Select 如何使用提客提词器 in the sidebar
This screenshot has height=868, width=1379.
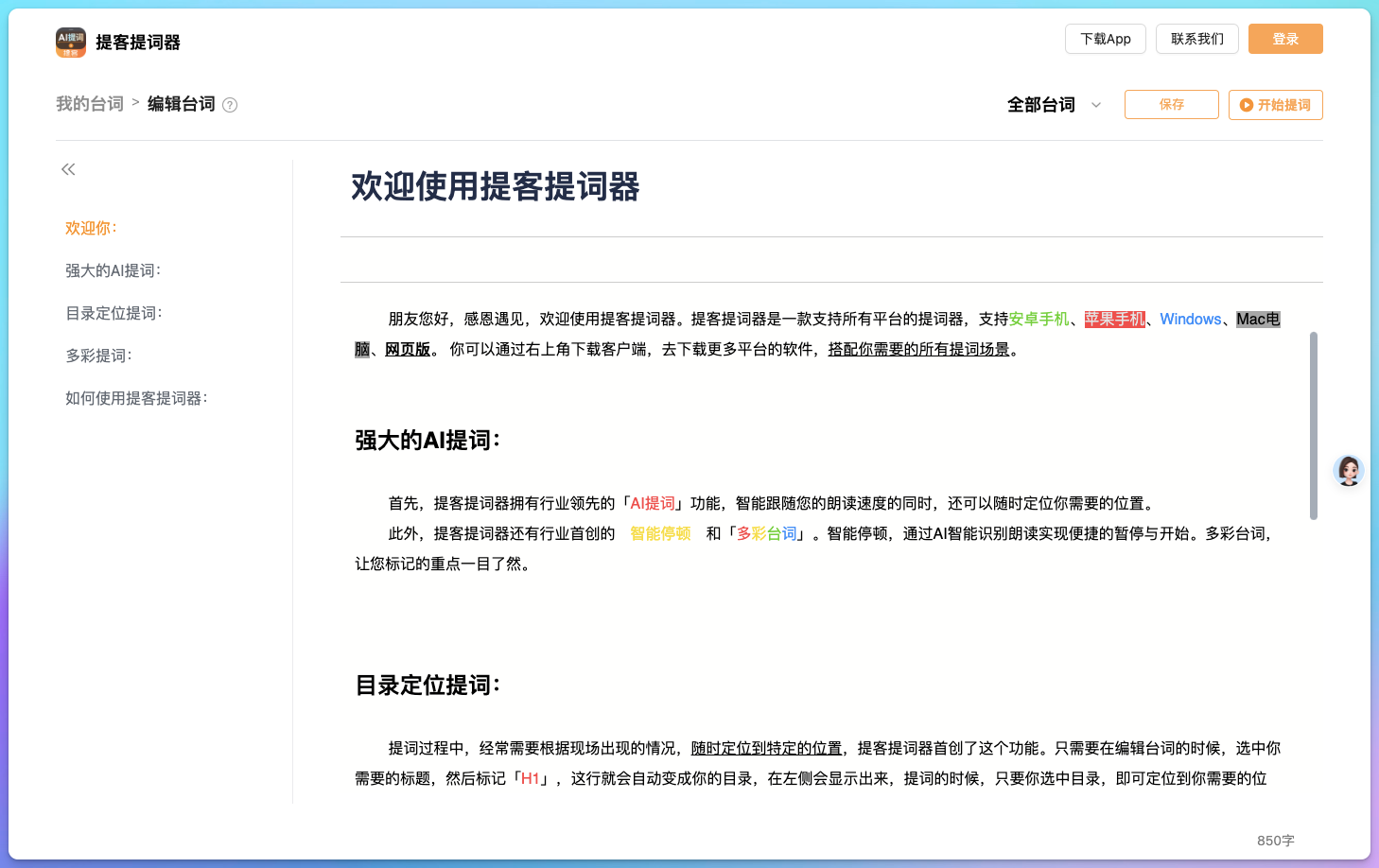click(136, 398)
